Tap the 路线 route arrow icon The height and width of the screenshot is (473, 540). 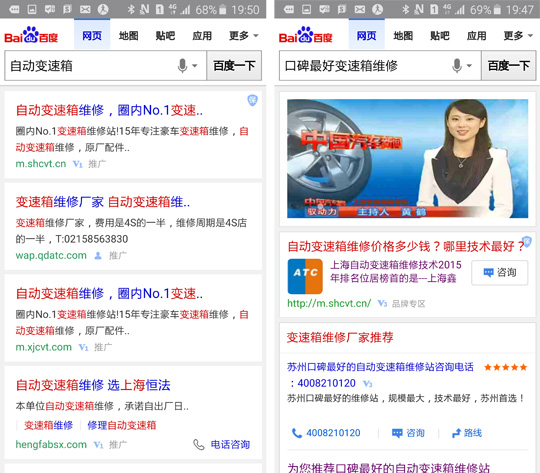coord(456,433)
